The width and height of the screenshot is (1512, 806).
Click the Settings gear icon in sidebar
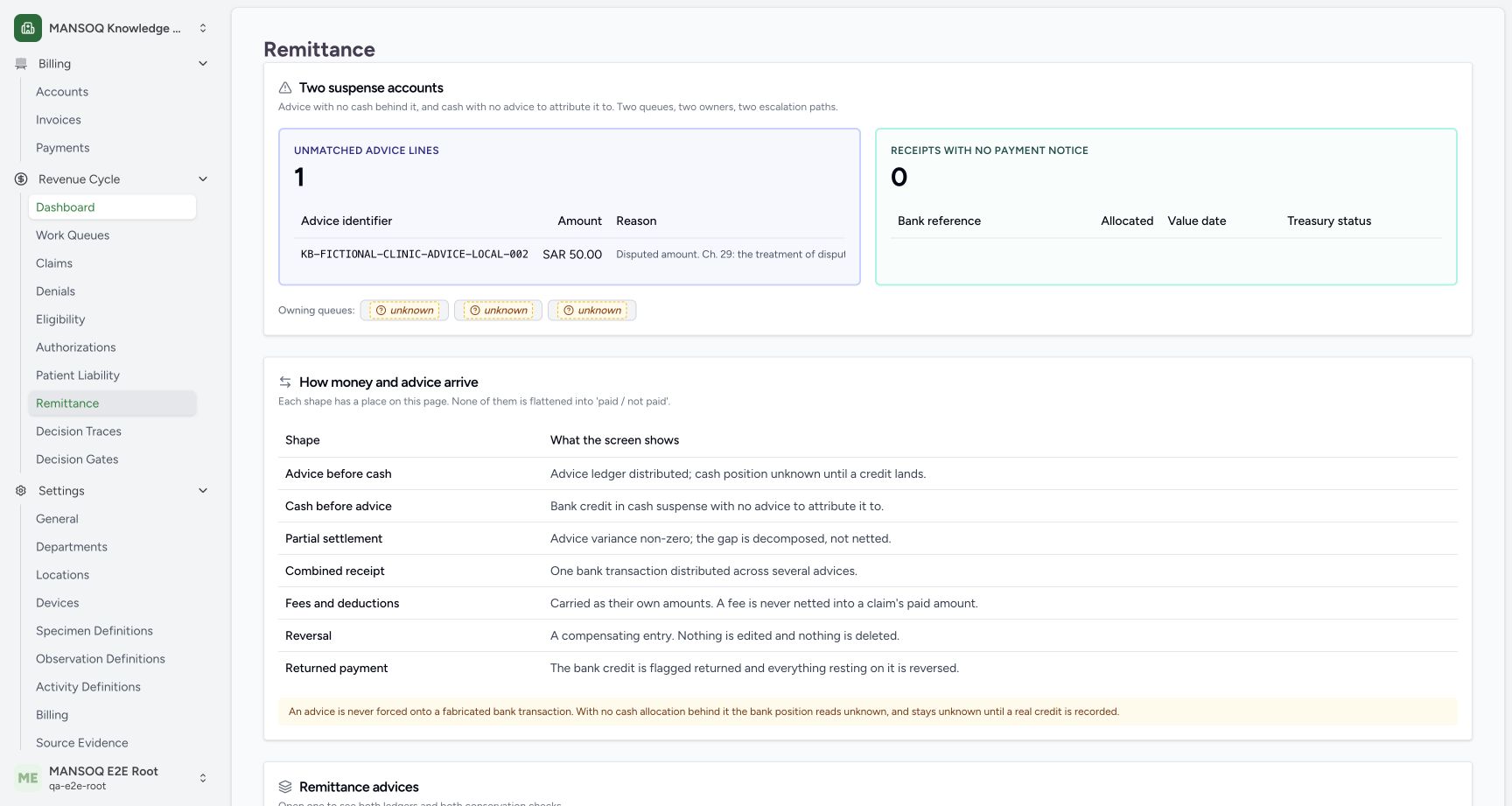21,491
